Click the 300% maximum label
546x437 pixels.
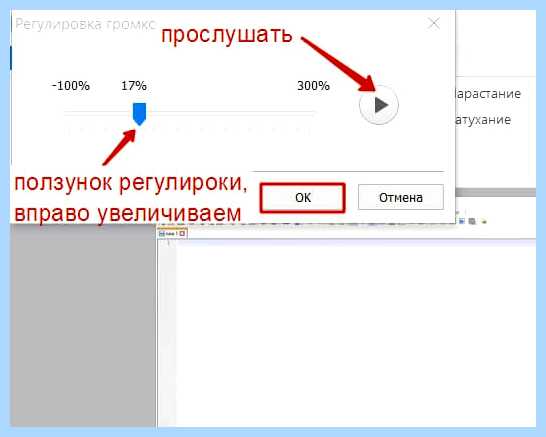tap(313, 86)
